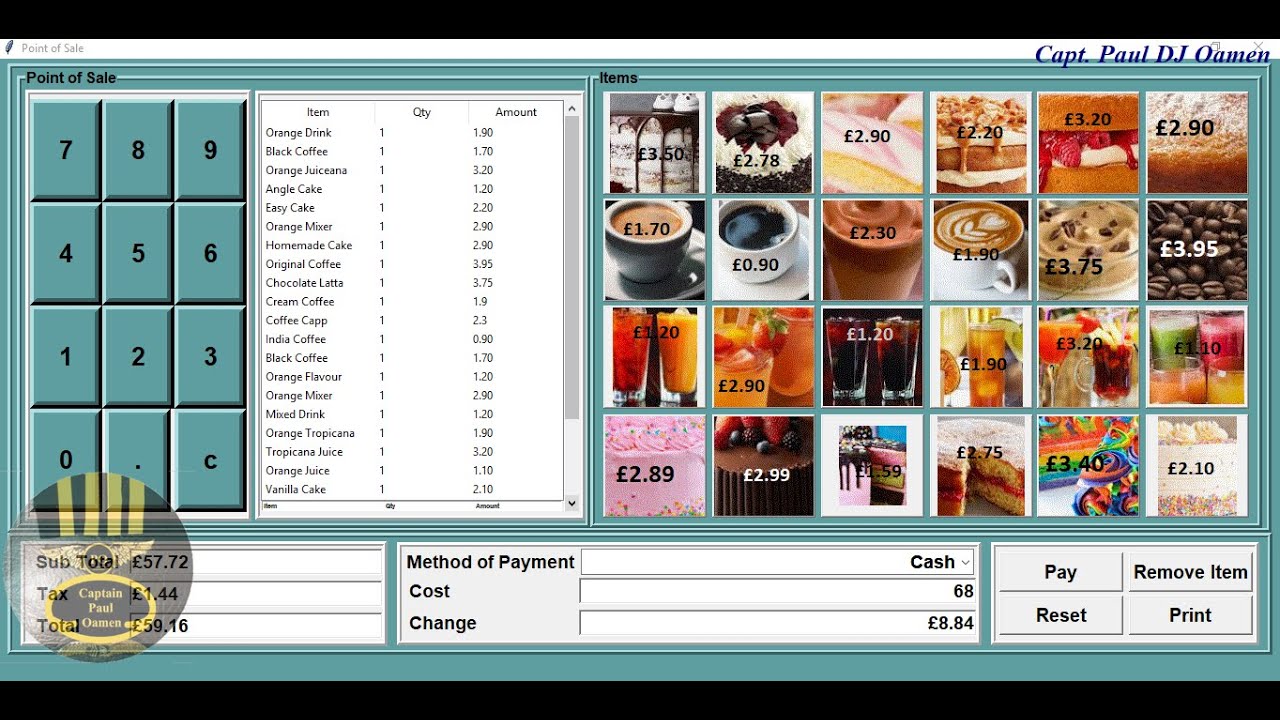This screenshot has width=1280, height=720.
Task: Click the Change amount field
Action: point(777,623)
